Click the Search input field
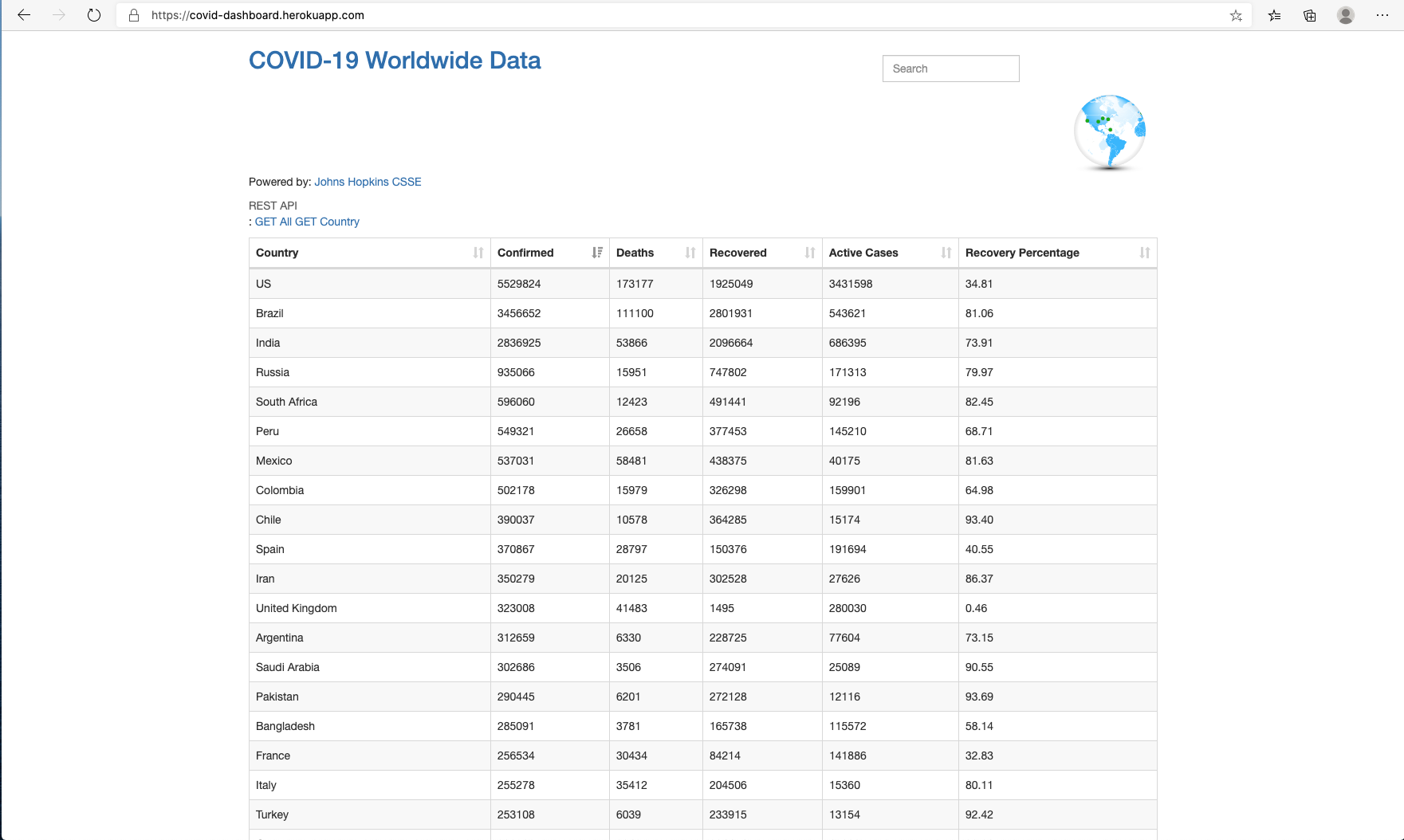 [950, 69]
